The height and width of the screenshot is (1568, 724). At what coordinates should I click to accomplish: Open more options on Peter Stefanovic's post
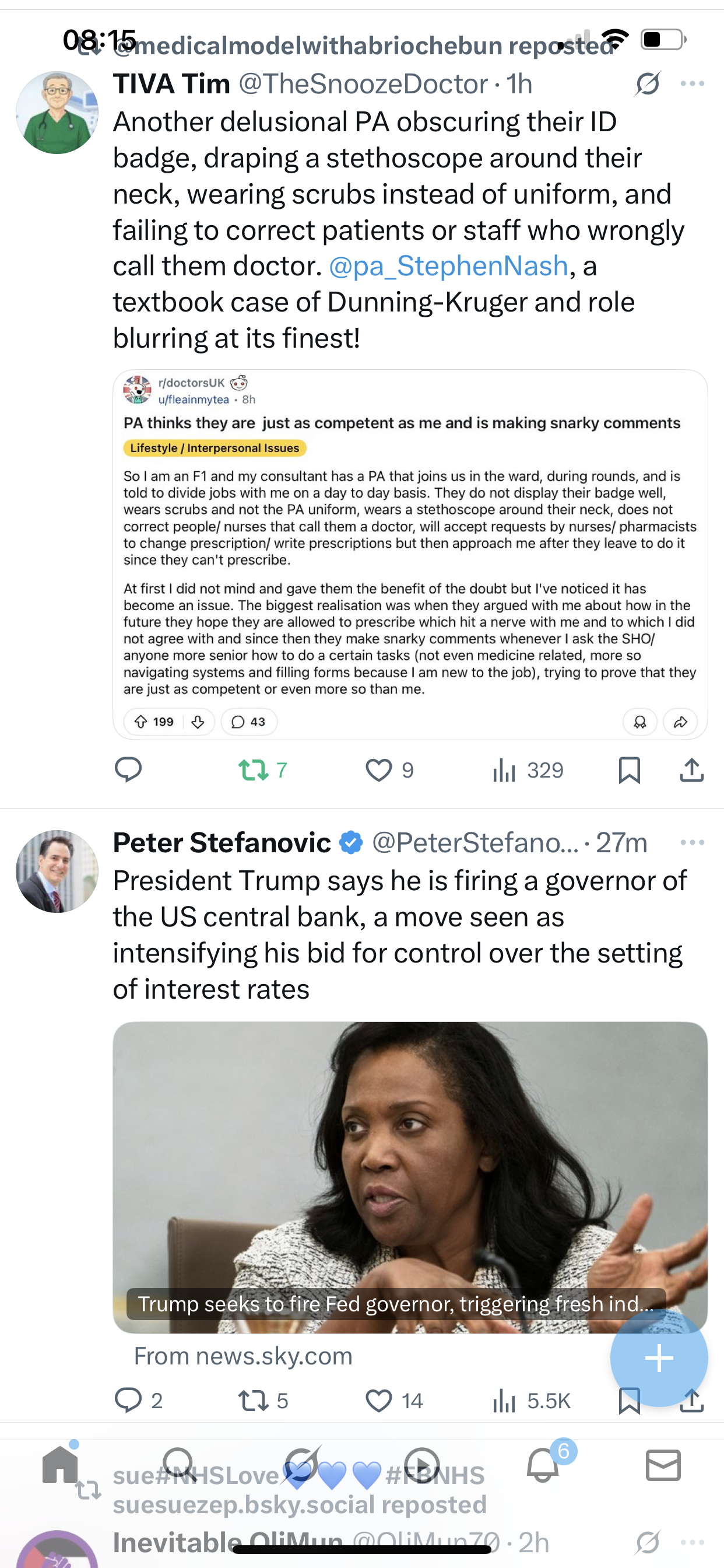pyautogui.click(x=692, y=842)
